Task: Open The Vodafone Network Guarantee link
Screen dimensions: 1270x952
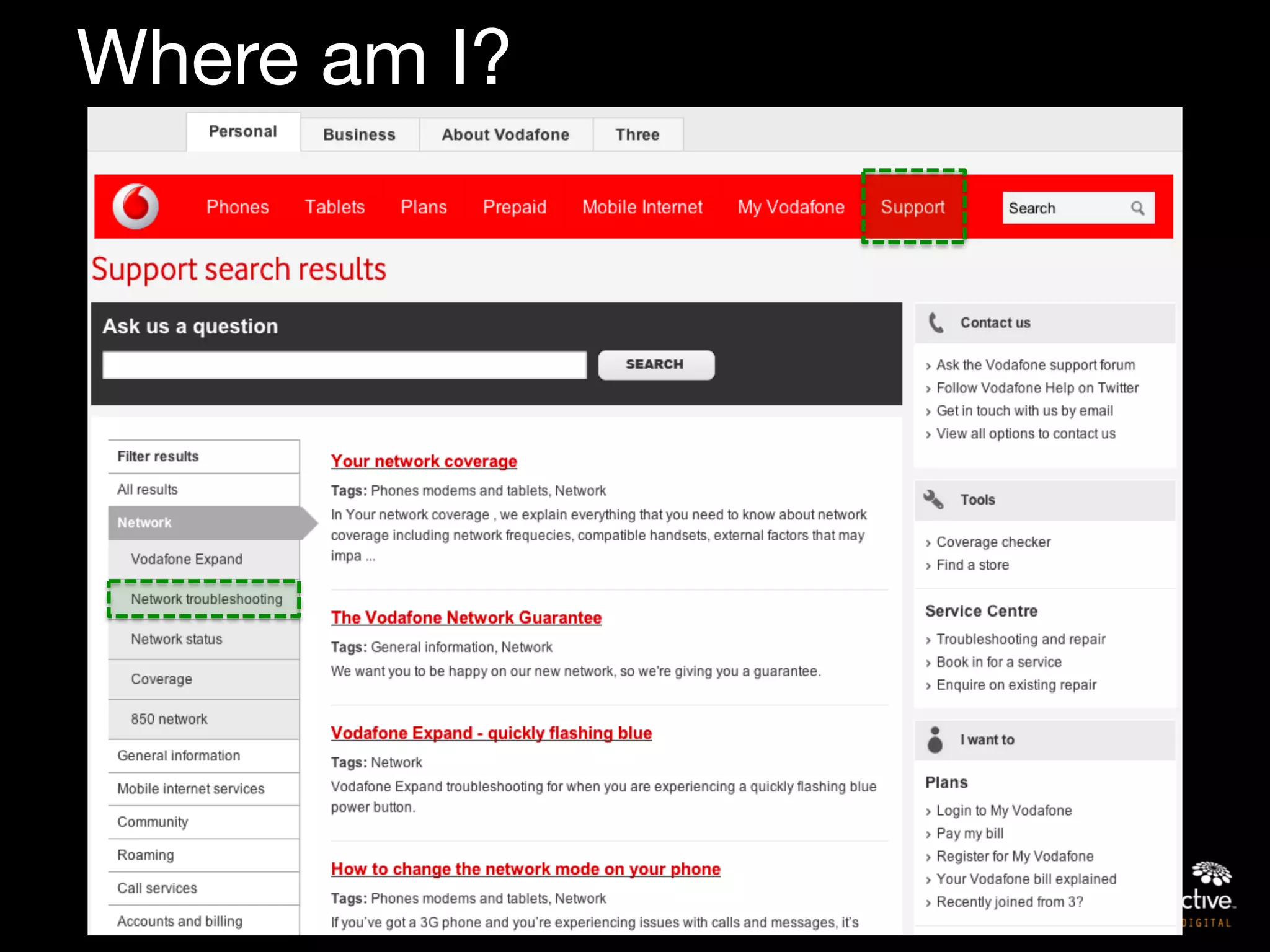Action: click(466, 617)
